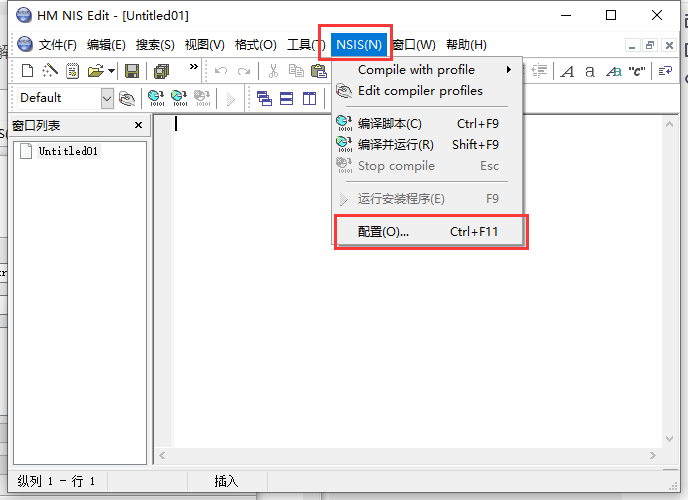Click the paste clipboard icon
Image resolution: width=688 pixels, height=500 pixels.
pos(319,71)
